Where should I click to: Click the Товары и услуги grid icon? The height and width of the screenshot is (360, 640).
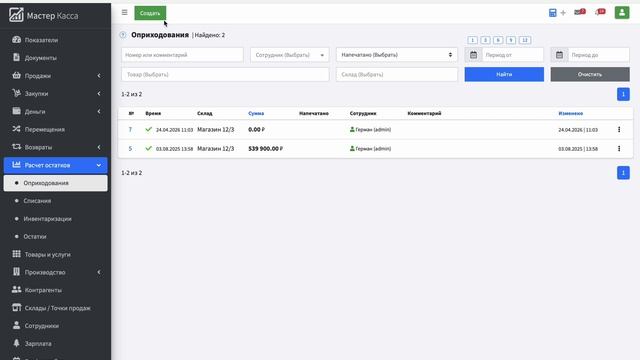point(16,254)
